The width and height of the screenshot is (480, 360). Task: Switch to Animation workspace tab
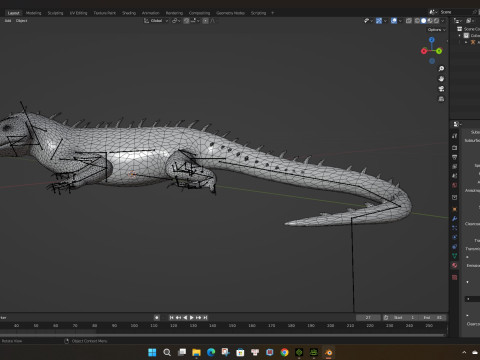[x=151, y=13]
